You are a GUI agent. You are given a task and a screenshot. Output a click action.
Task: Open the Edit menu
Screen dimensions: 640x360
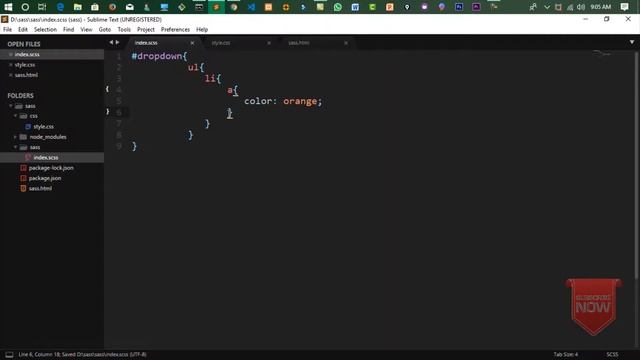[23, 29]
